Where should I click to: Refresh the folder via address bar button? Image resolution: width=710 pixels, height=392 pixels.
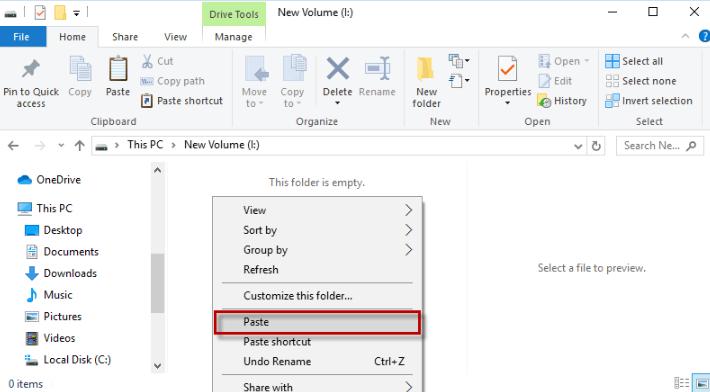[596, 146]
